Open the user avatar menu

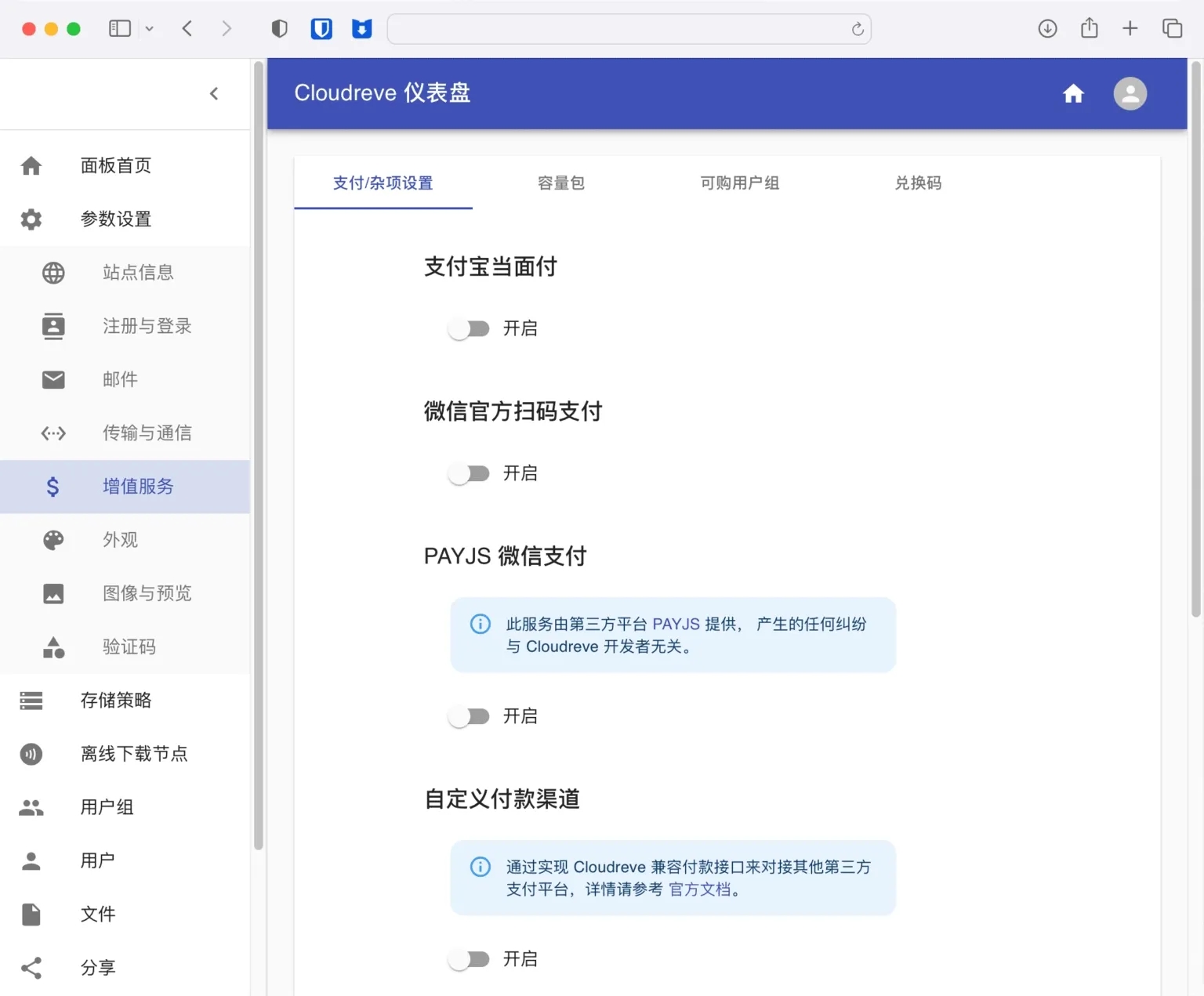[1130, 93]
